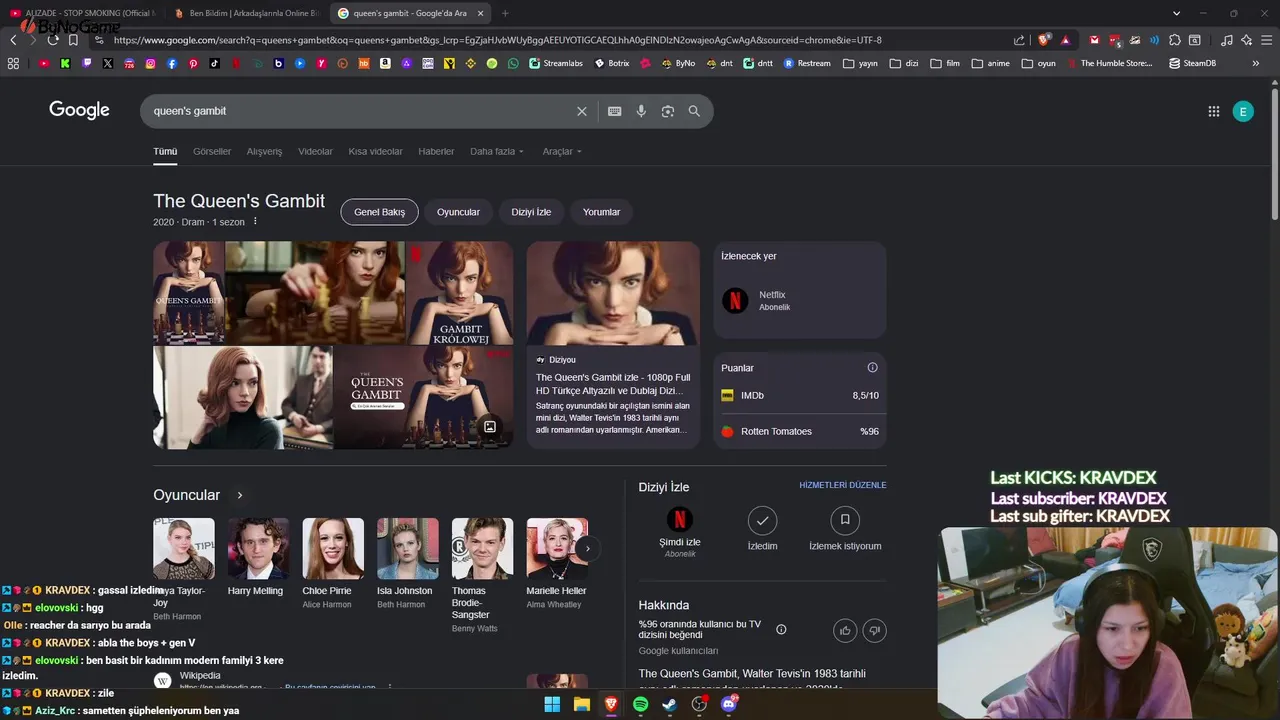
Task: Open Pinterest bookmark icon
Action: tap(193, 63)
